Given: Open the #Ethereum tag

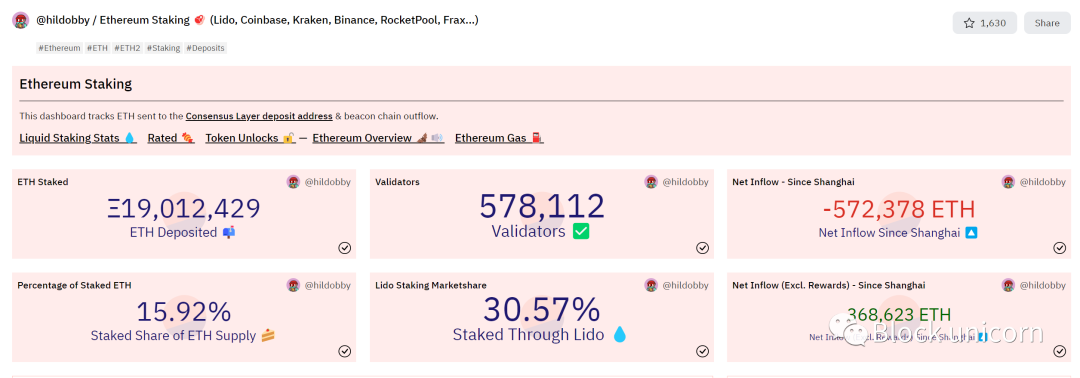Looking at the screenshot, I should 59,48.
